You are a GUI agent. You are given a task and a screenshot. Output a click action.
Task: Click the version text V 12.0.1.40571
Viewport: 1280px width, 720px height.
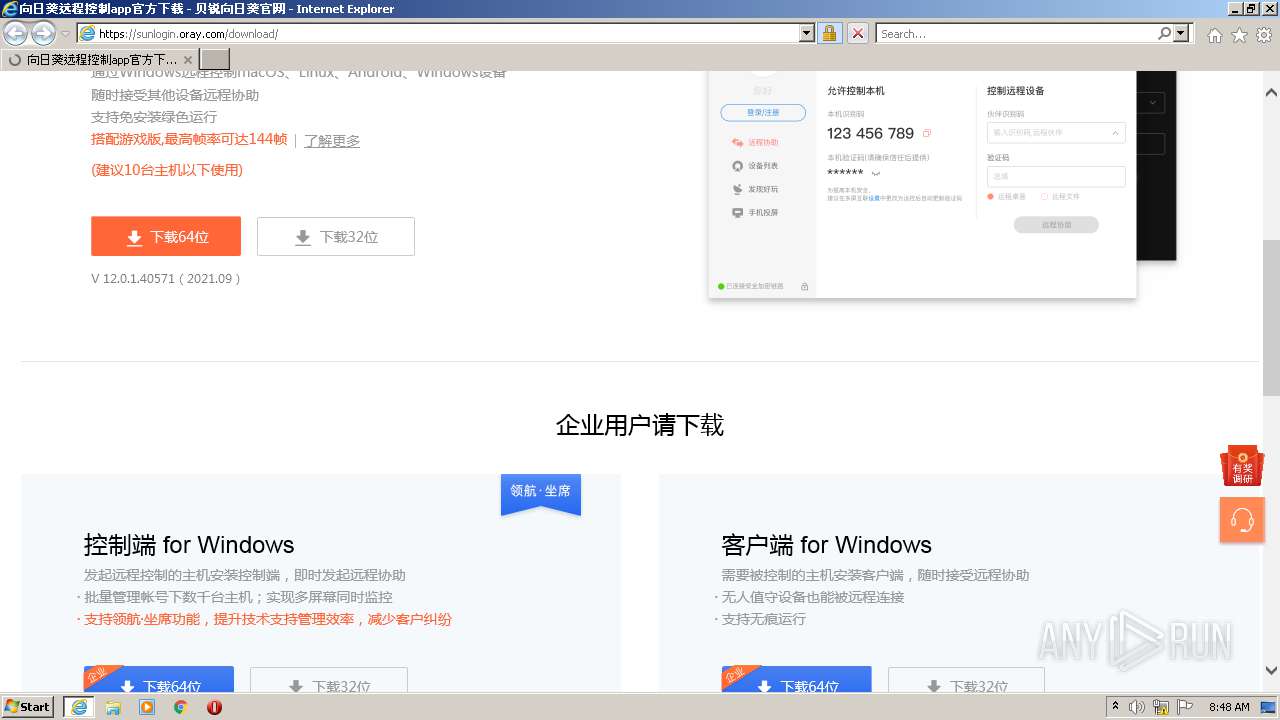coord(166,278)
